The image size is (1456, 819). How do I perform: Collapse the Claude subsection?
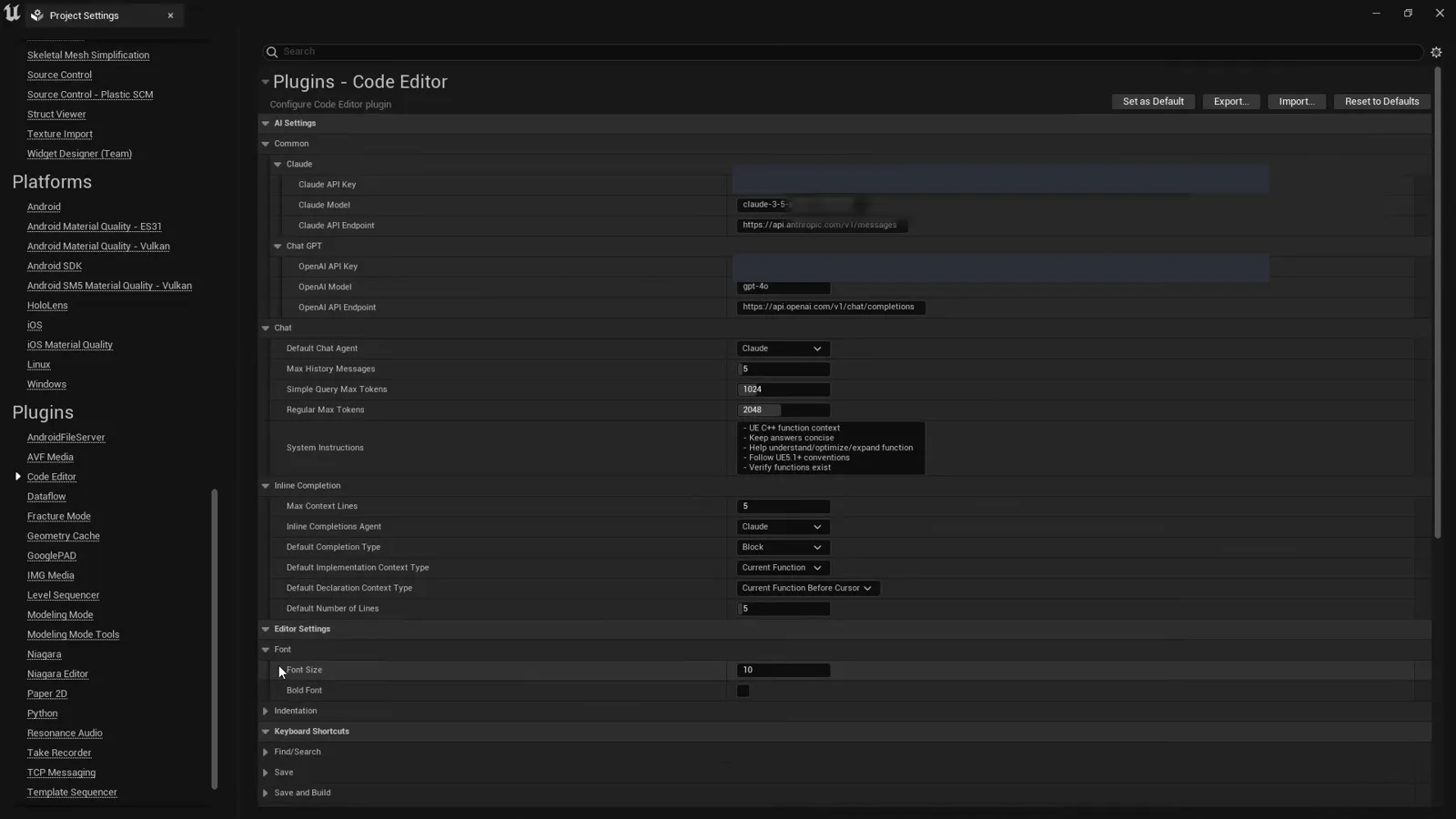(278, 165)
